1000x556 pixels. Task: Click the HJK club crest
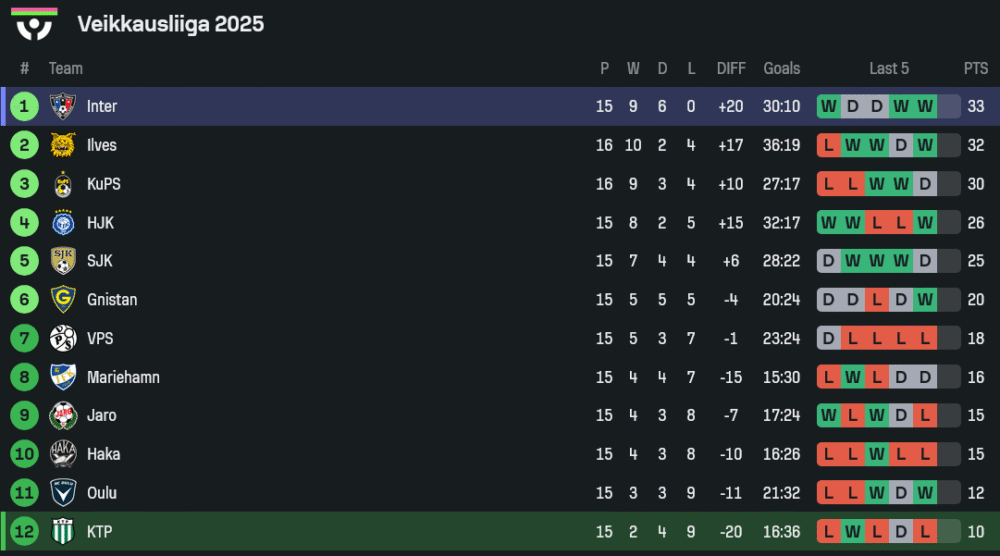pos(63,223)
